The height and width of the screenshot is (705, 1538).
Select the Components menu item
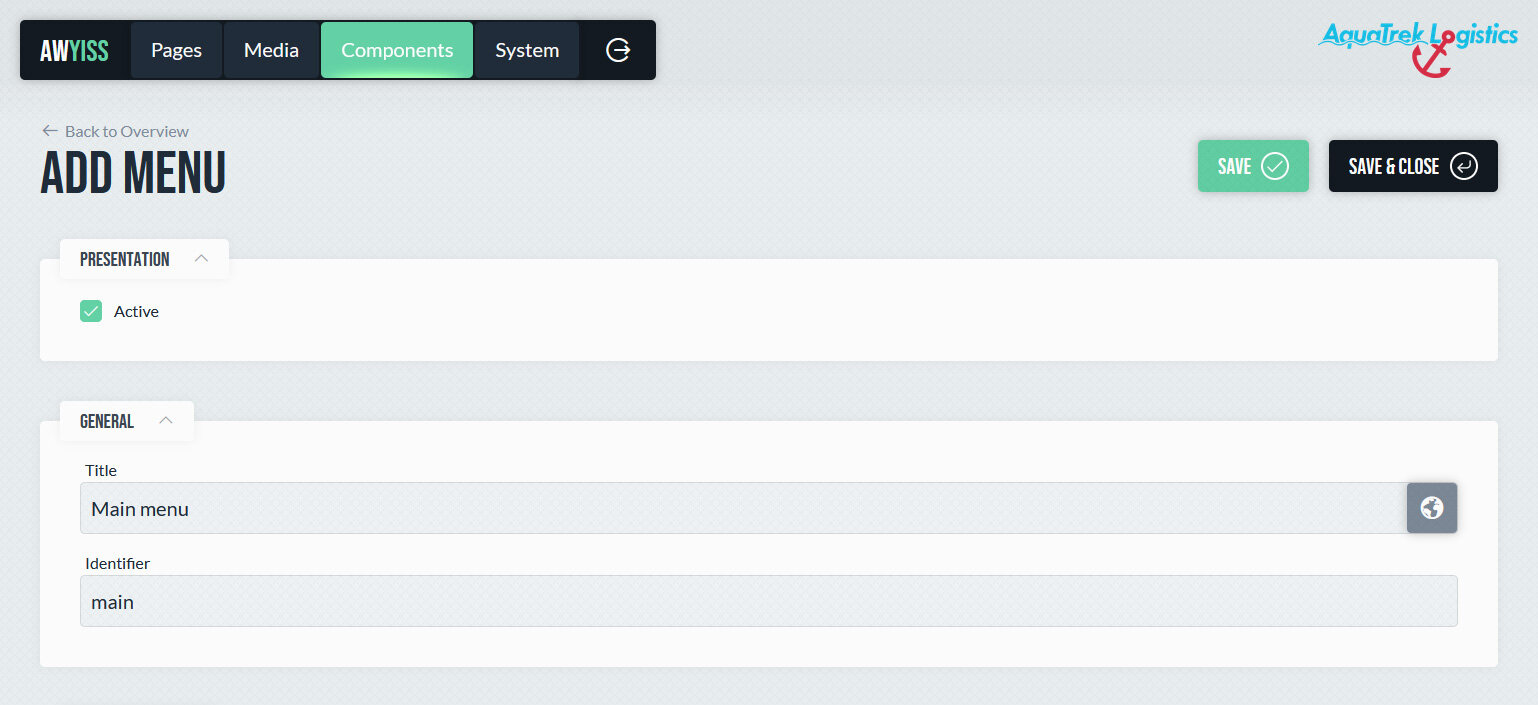[x=397, y=50]
